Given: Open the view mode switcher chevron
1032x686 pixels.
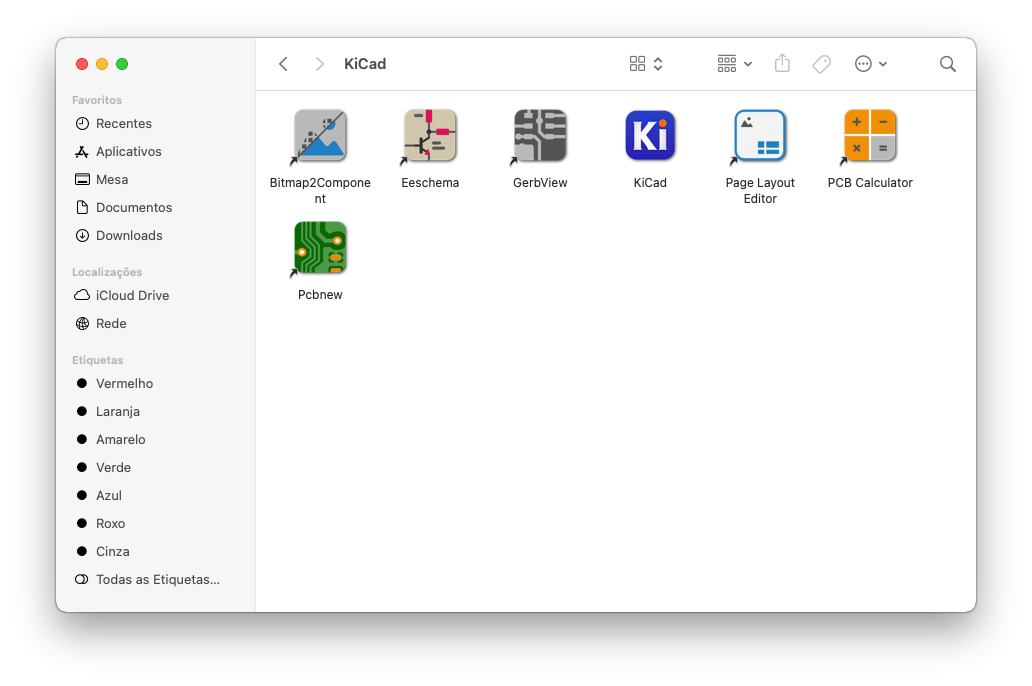Looking at the screenshot, I should pyautogui.click(x=658, y=63).
